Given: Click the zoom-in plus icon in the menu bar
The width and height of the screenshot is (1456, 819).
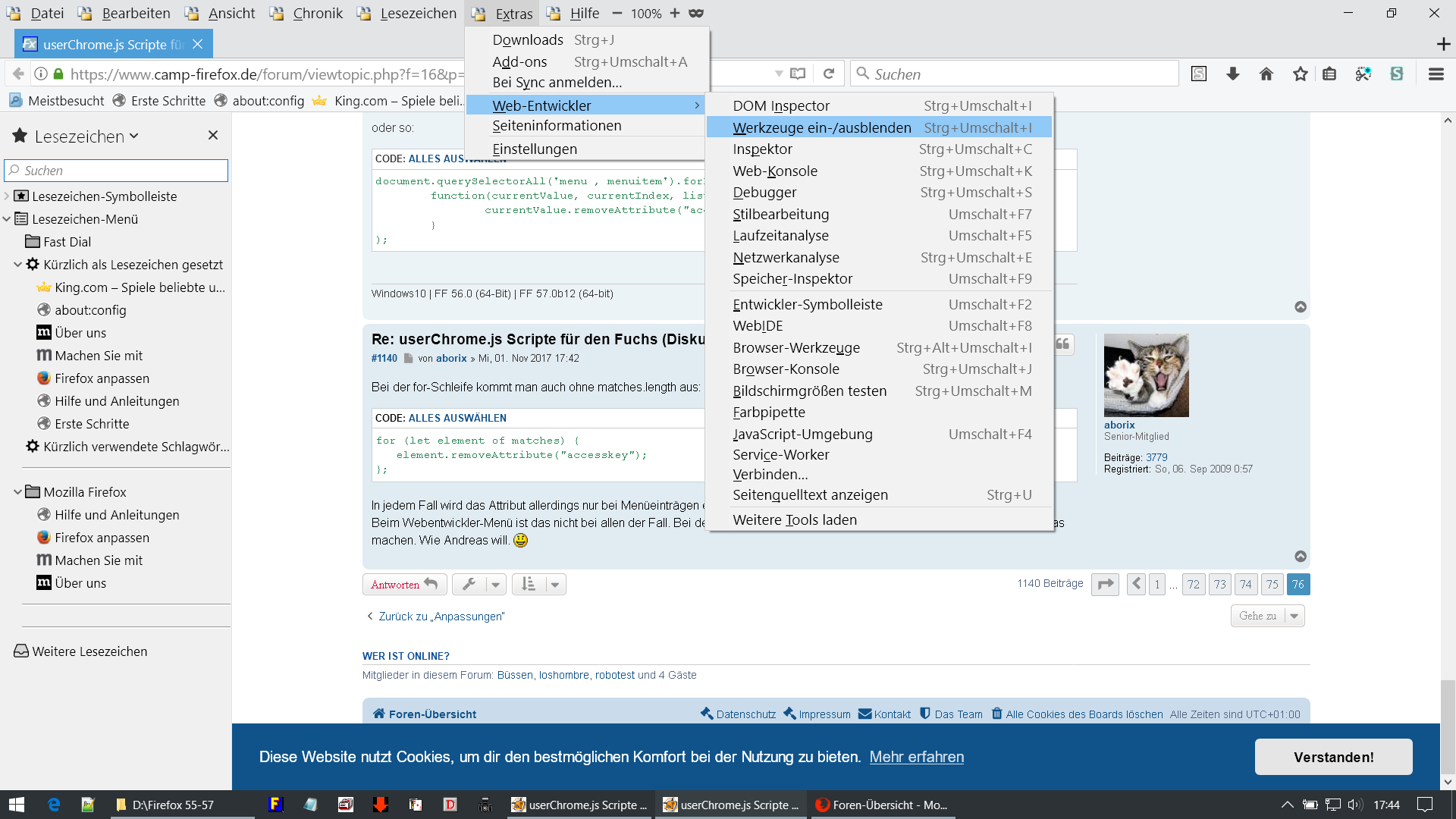Looking at the screenshot, I should (x=675, y=13).
